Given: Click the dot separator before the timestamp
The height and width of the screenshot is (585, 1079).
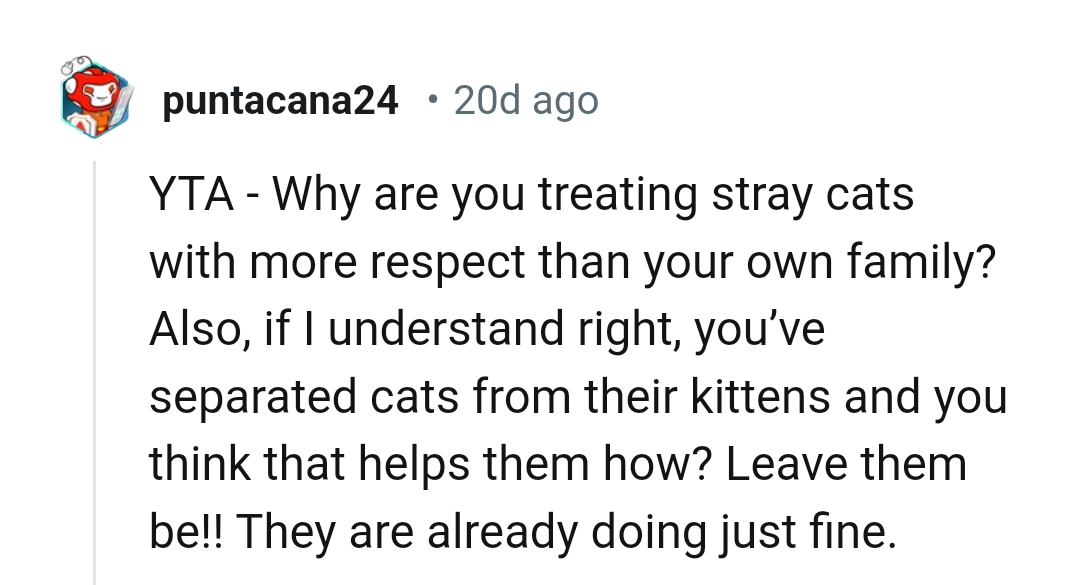Looking at the screenshot, I should click(431, 101).
